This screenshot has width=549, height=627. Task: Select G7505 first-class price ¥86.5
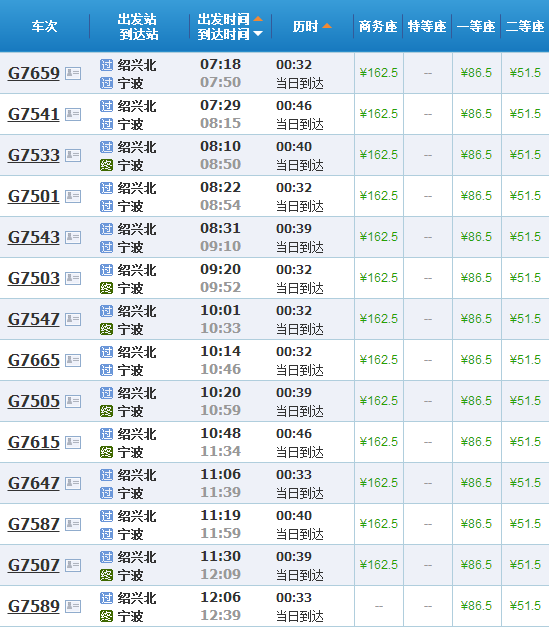[x=476, y=401]
